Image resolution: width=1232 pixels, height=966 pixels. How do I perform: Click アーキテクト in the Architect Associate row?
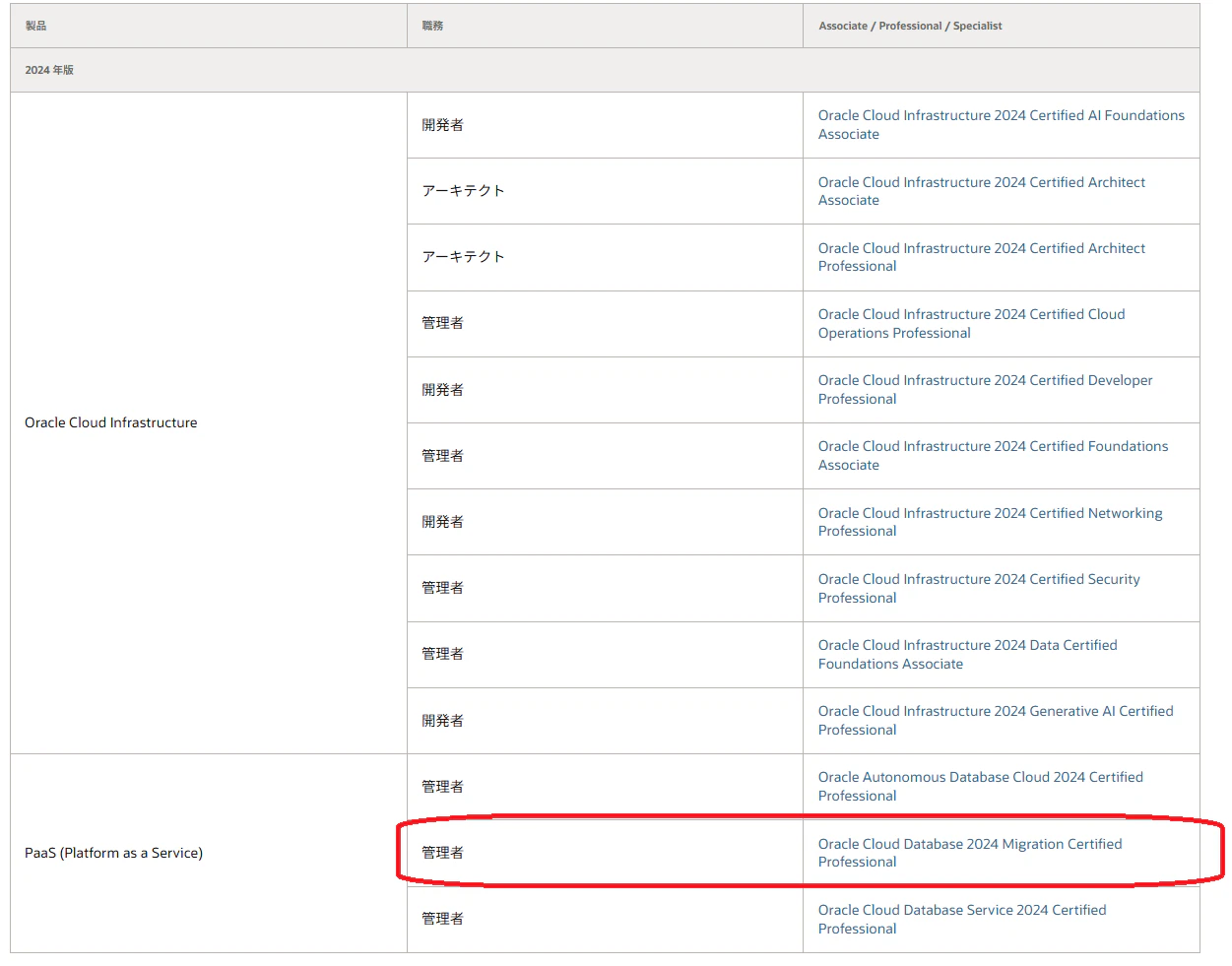pos(463,191)
